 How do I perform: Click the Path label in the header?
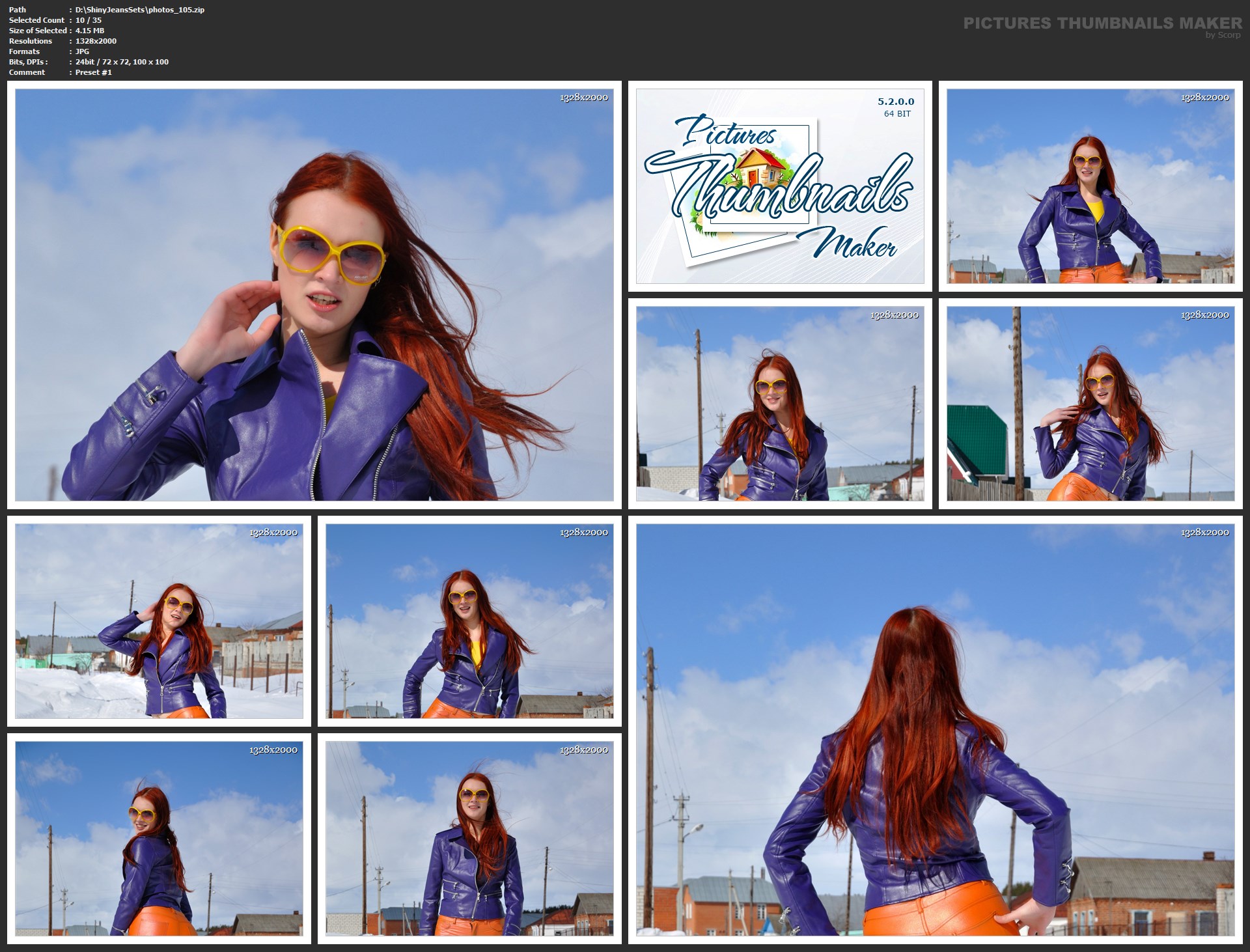tap(18, 10)
